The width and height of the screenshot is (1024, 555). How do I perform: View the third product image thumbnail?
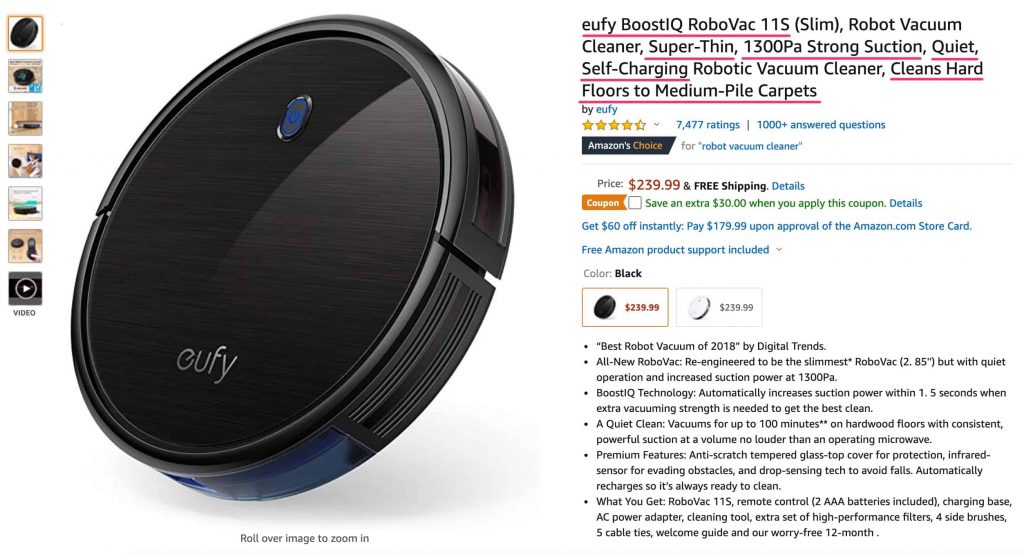pyautogui.click(x=25, y=118)
